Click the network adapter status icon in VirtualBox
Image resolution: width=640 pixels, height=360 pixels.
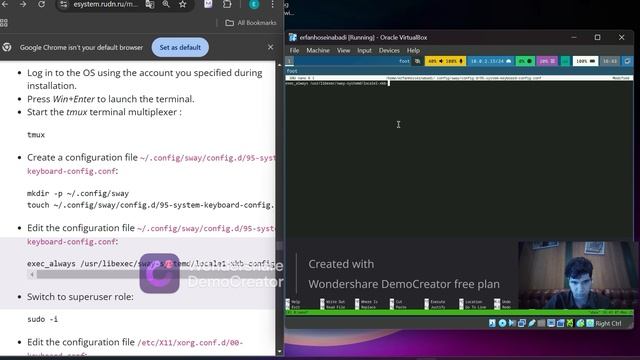pyautogui.click(x=522, y=323)
